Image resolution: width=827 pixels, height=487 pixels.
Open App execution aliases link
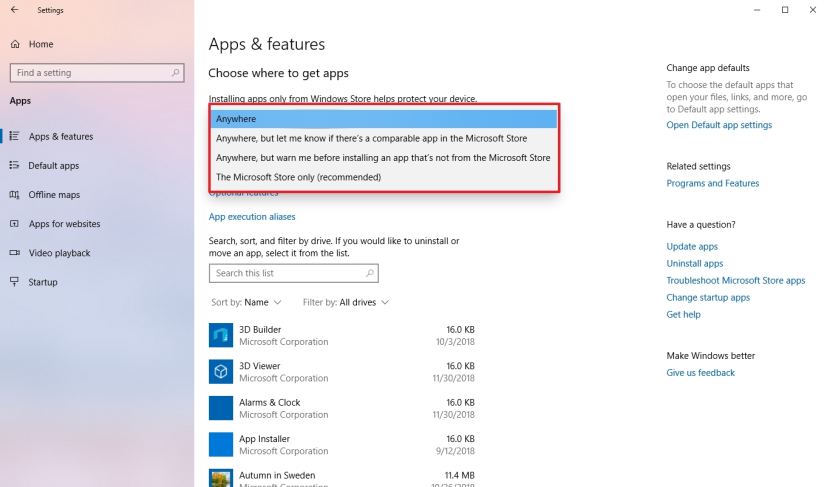(252, 216)
